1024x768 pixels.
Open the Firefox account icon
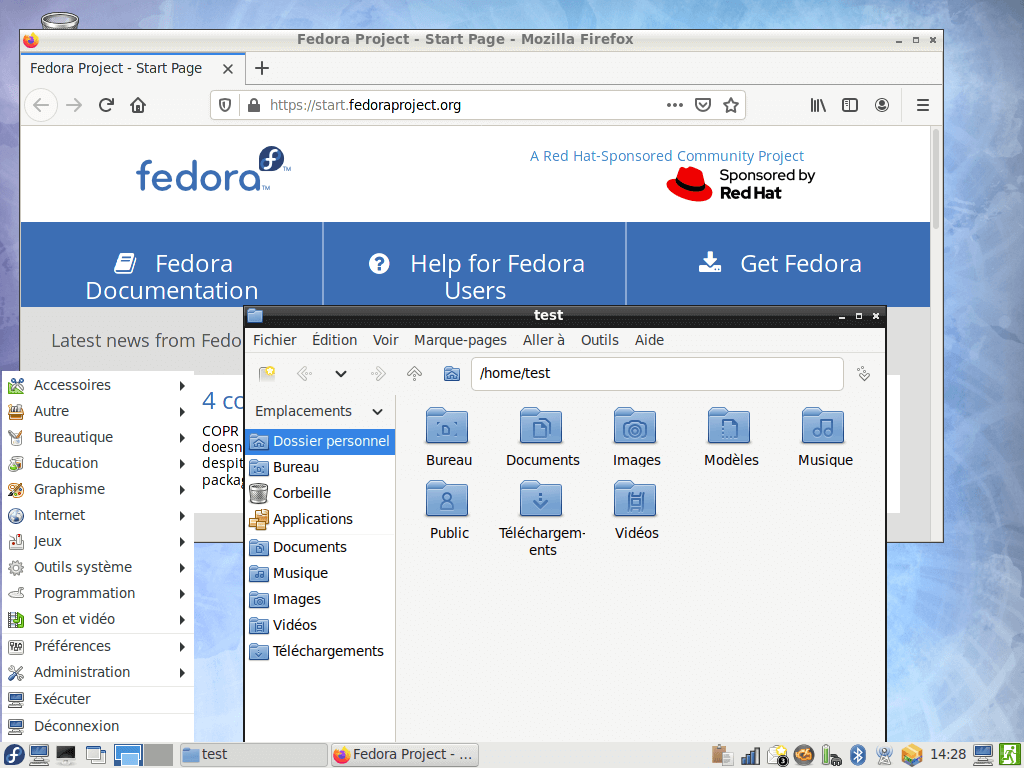pyautogui.click(x=882, y=105)
